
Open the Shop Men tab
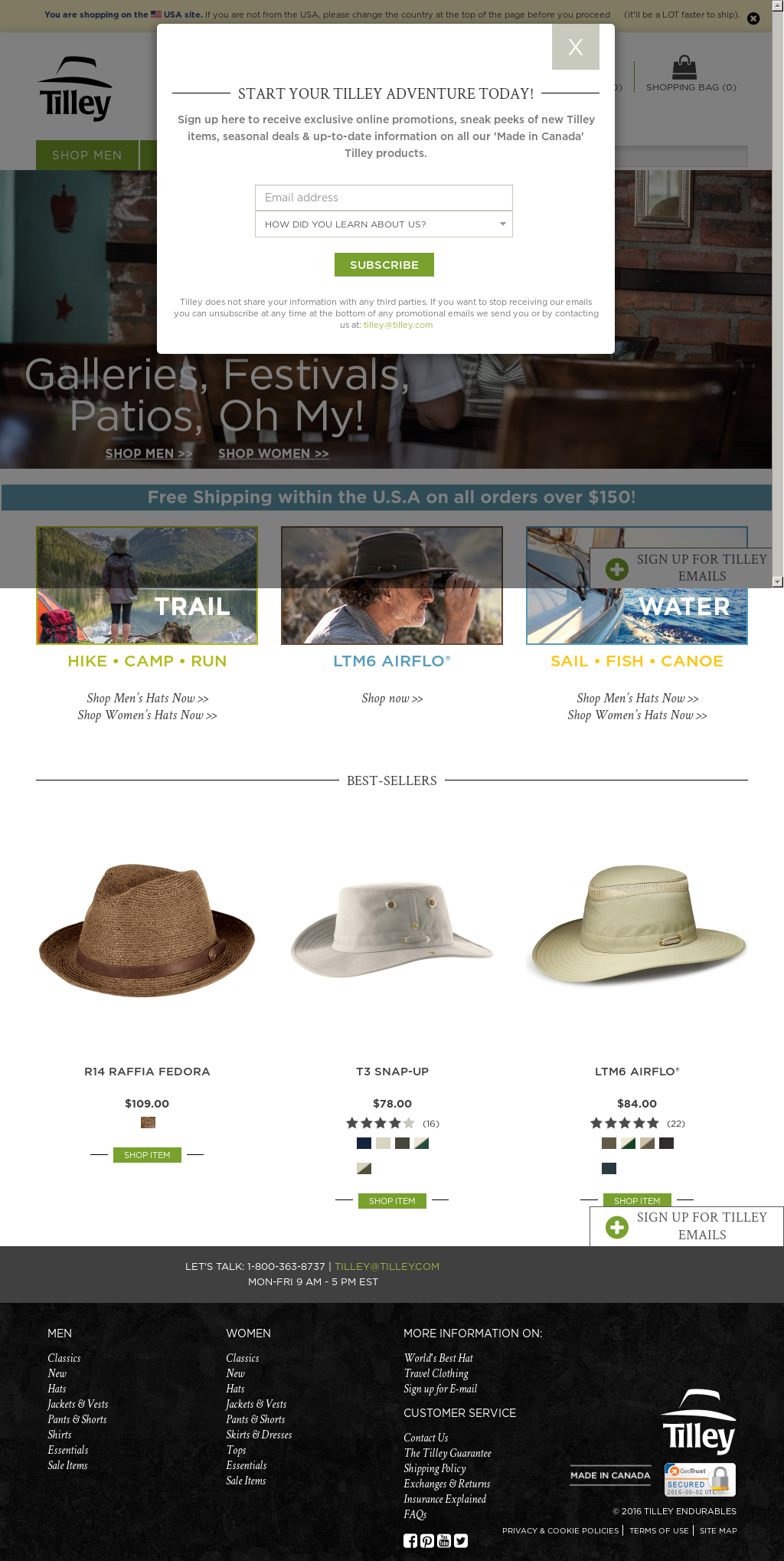(x=87, y=155)
